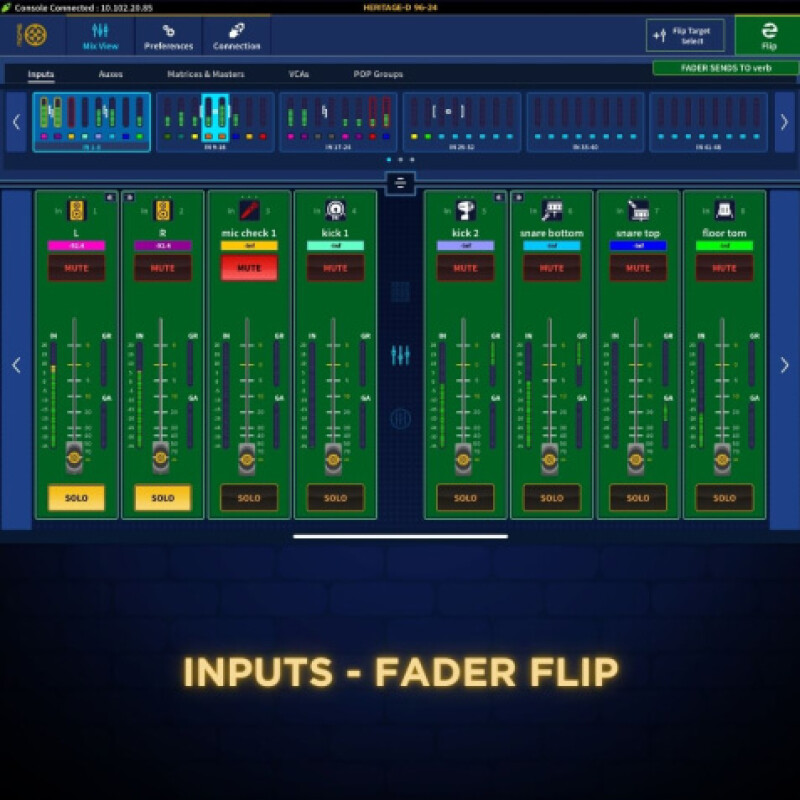This screenshot has height=800, width=800.
Task: Solo the kick 1 channel
Action: pyautogui.click(x=335, y=497)
